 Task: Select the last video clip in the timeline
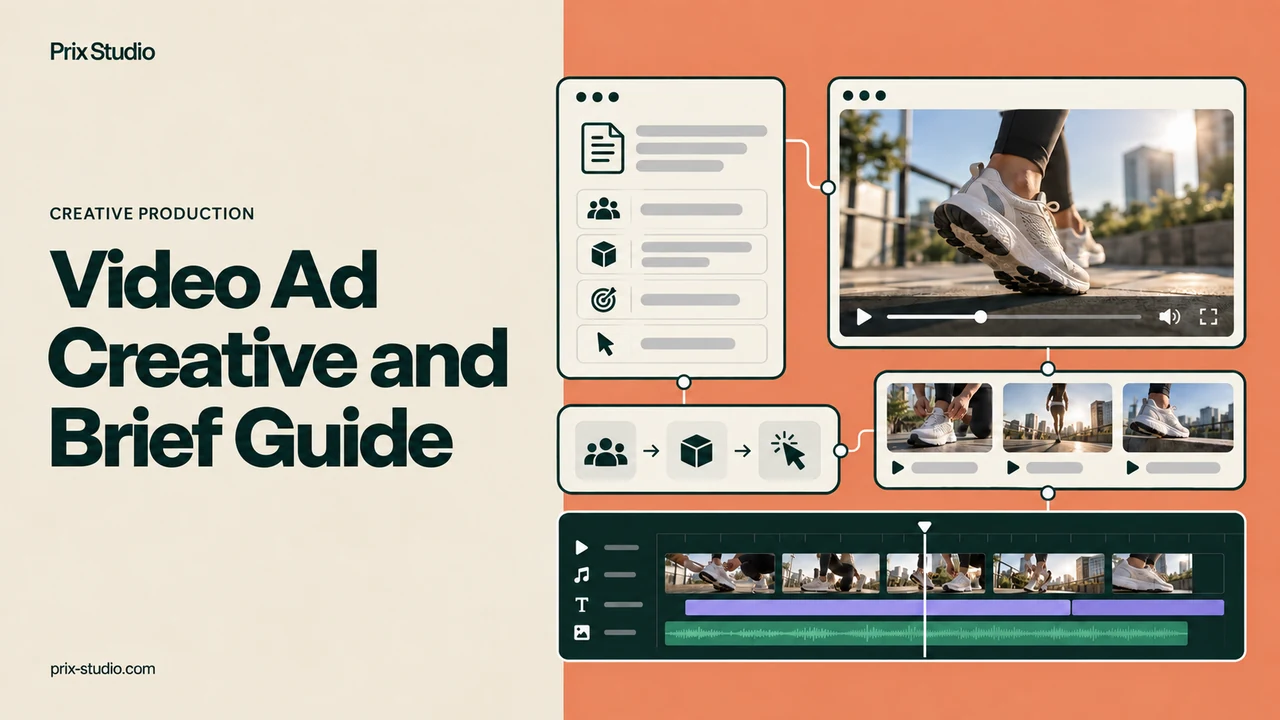pyautogui.click(x=1152, y=573)
